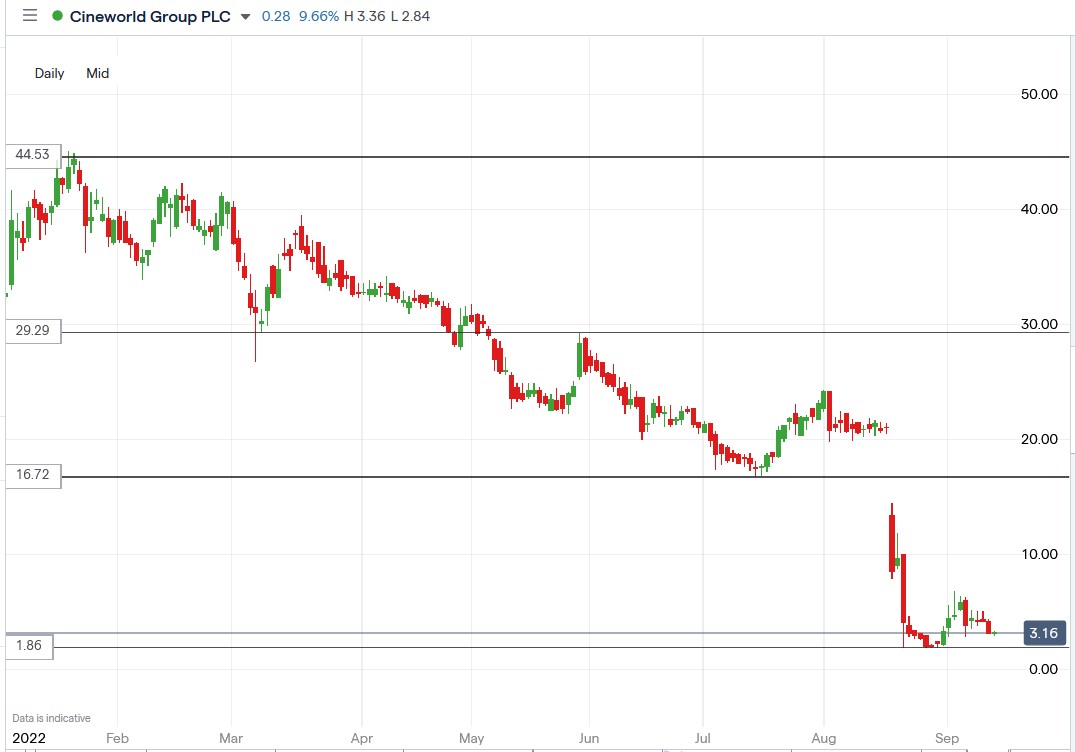Select the 16.72 price level label
Image resolution: width=1075 pixels, height=752 pixels.
click(33, 475)
